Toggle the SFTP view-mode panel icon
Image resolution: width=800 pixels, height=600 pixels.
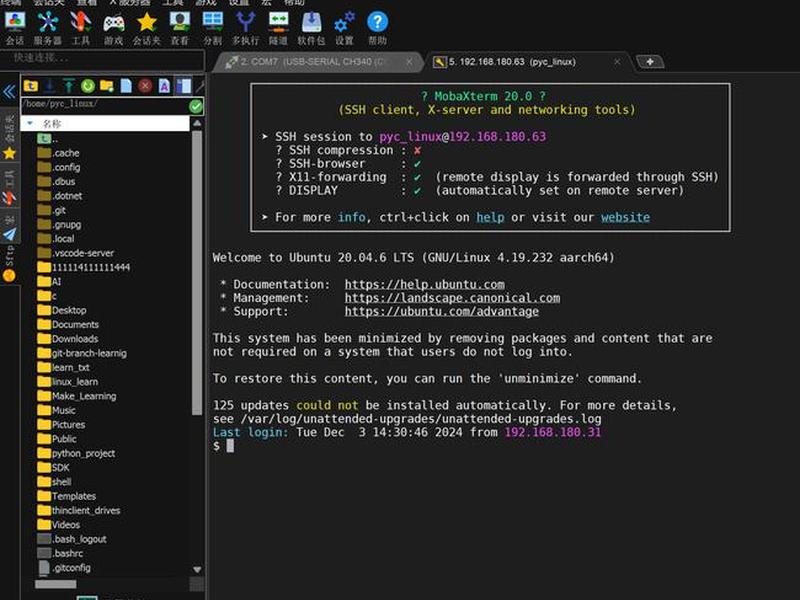click(x=184, y=86)
